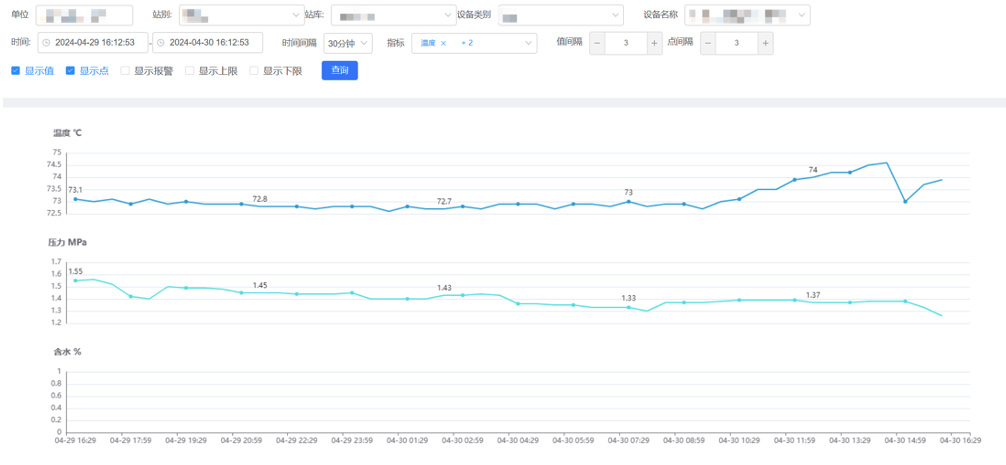Viewport: 1006px width, 465px height.
Task: Uncheck the 显示点 checkbox
Action: [71, 71]
